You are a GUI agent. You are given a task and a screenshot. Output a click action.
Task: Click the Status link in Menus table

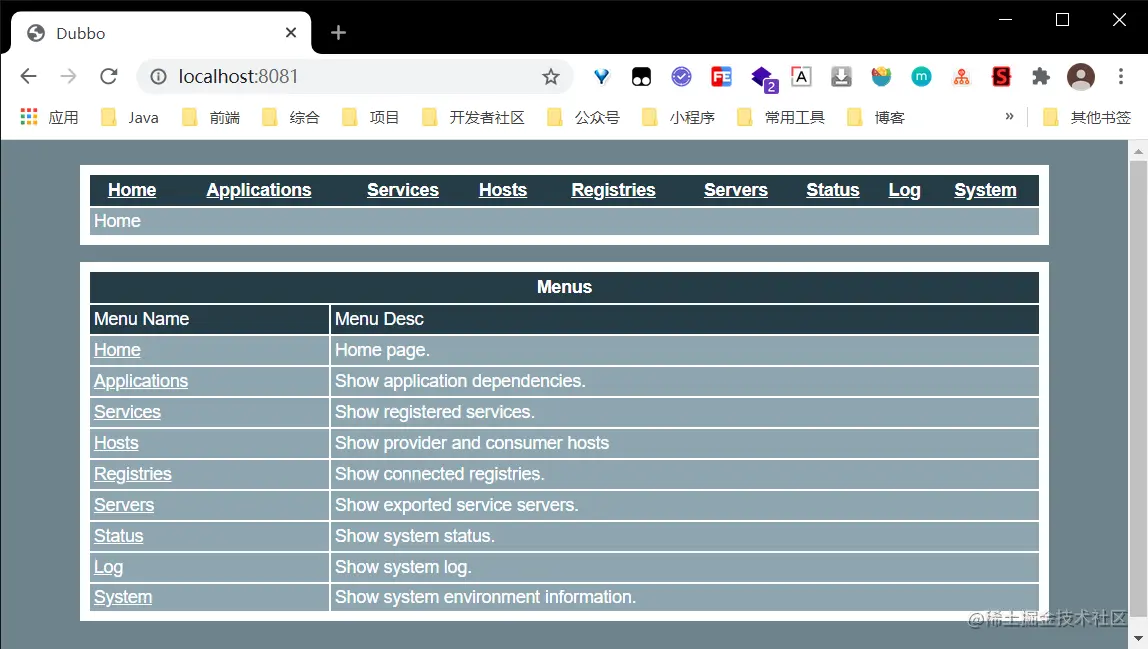point(119,535)
